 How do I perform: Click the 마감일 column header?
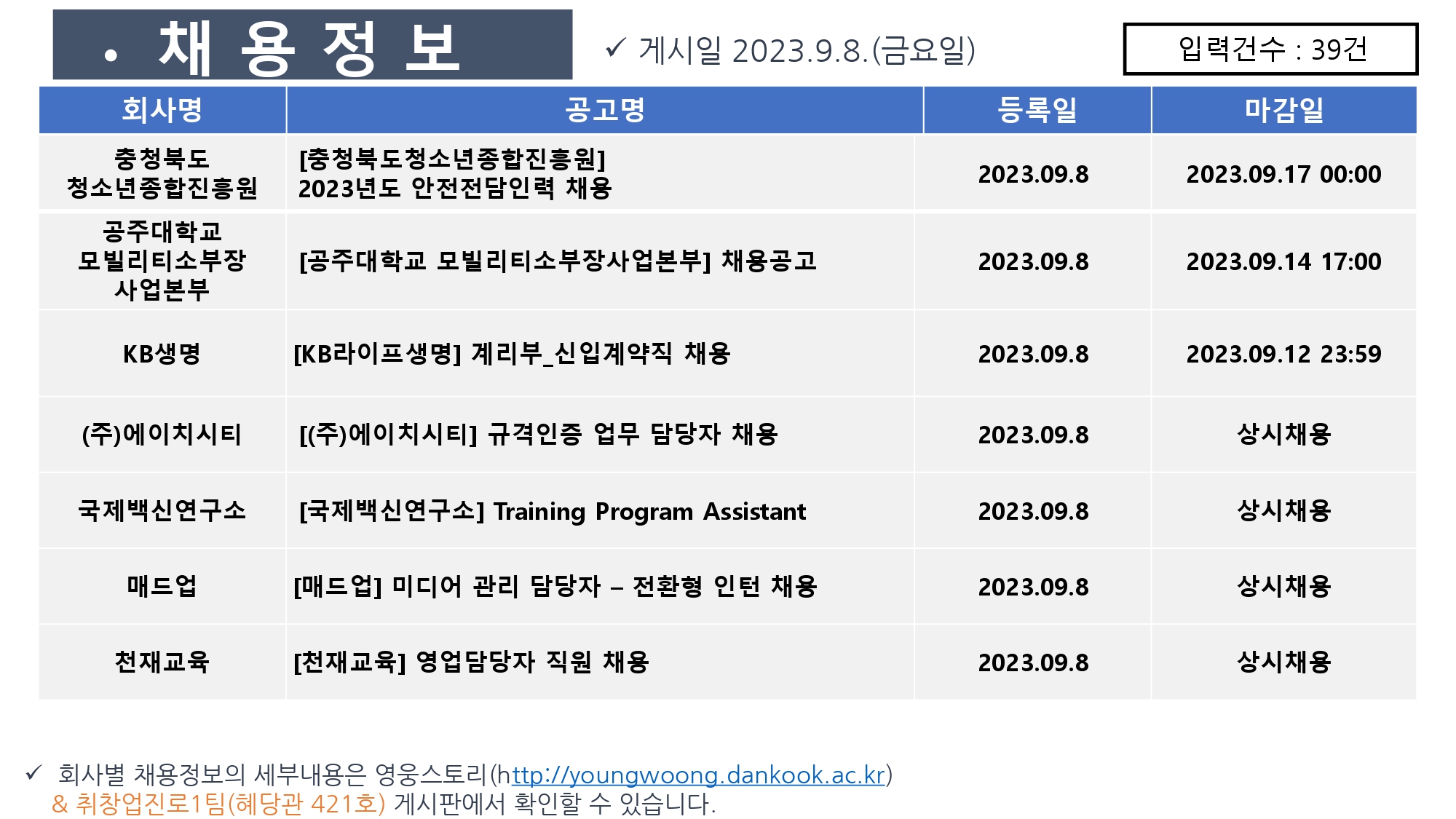[1284, 110]
